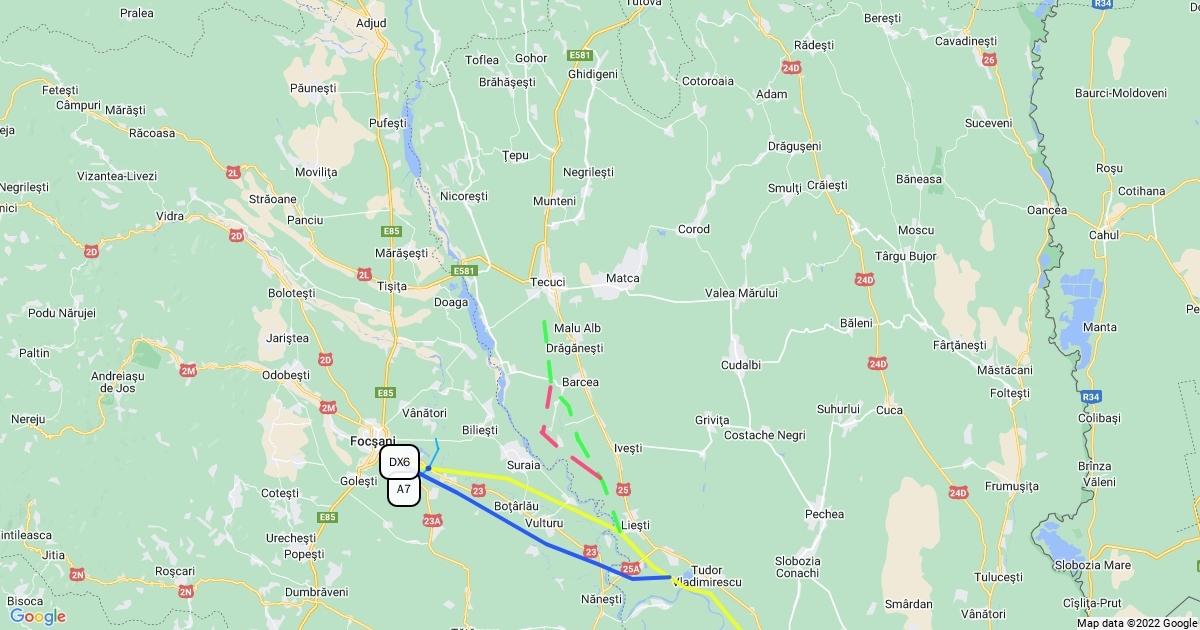Click the A7 route marker label

click(403, 490)
